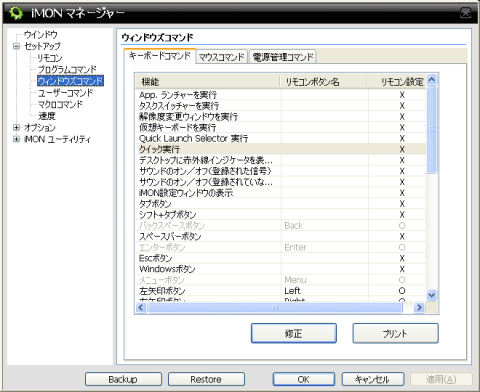Click the horizontal scrollbar thumb
Viewport: 480px width, 392px height.
275,307
